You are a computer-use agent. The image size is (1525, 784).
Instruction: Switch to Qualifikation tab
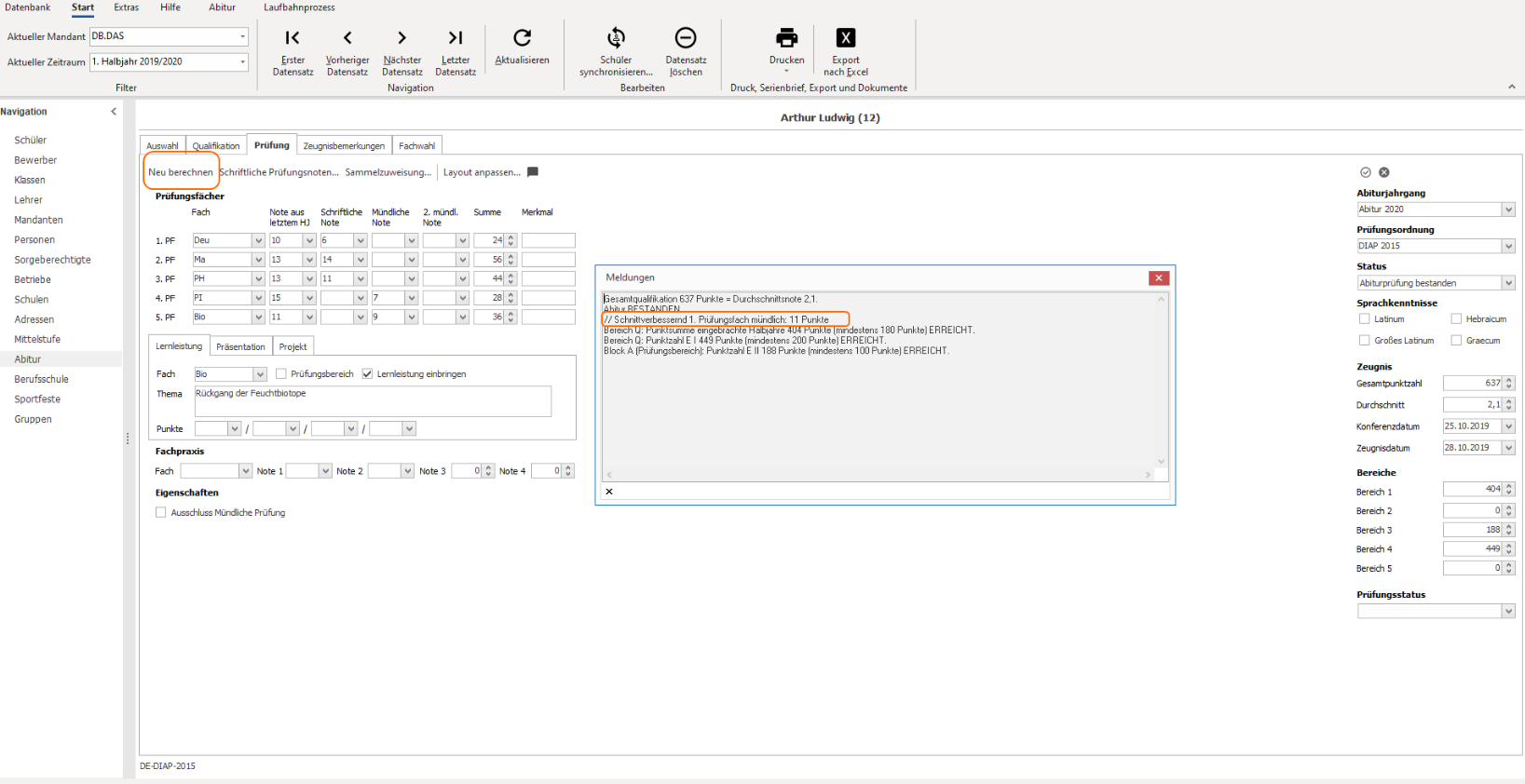[x=216, y=145]
